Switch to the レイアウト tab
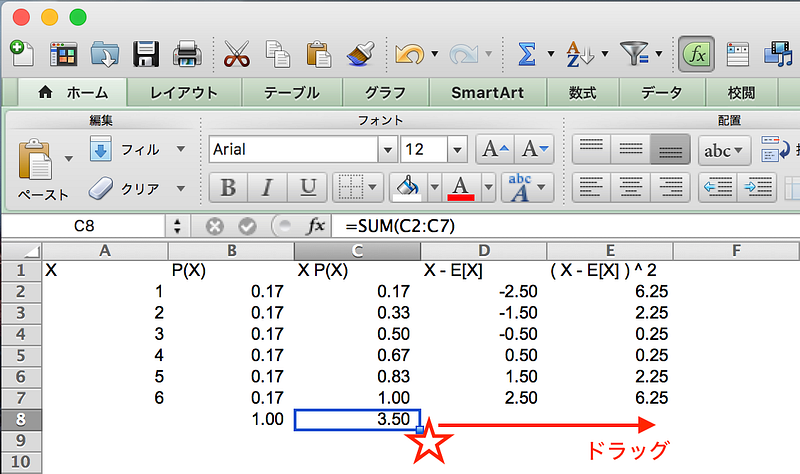The width and height of the screenshot is (800, 474). point(184,92)
